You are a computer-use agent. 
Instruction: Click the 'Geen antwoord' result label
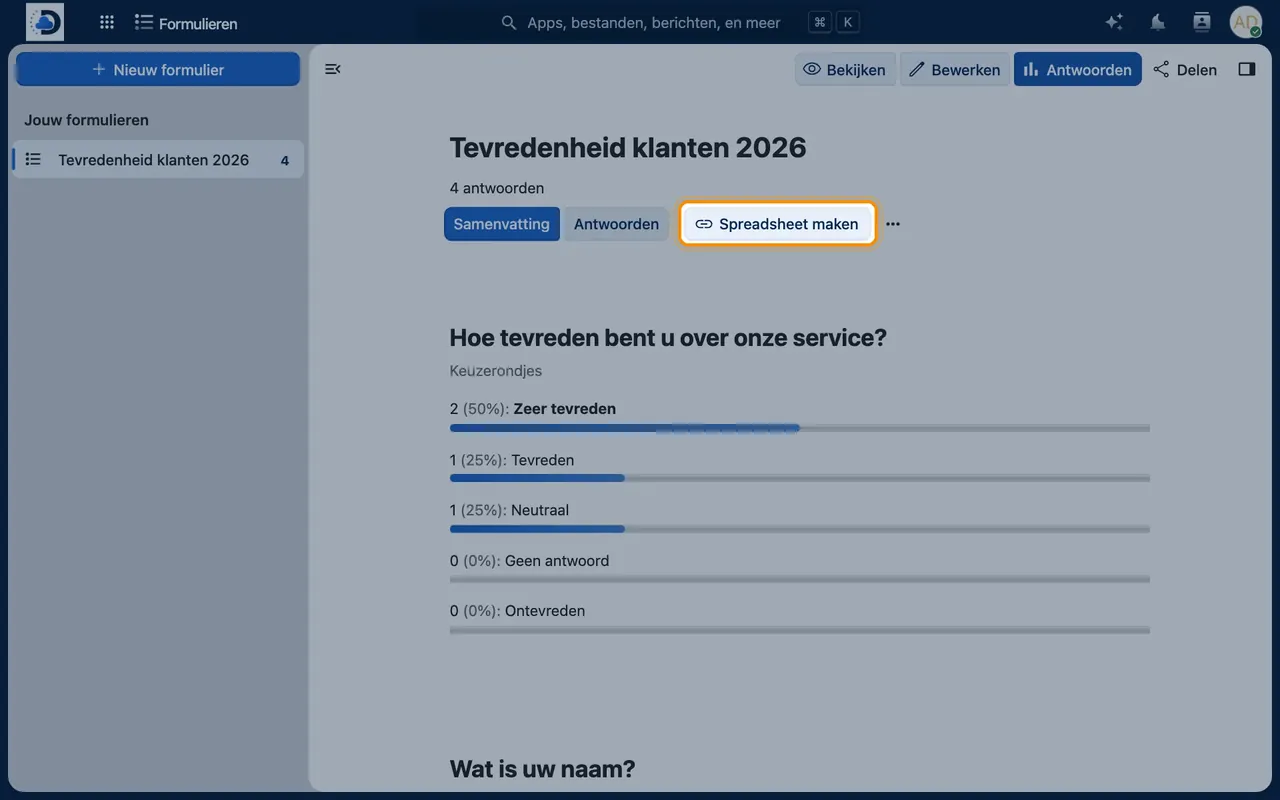pos(557,561)
